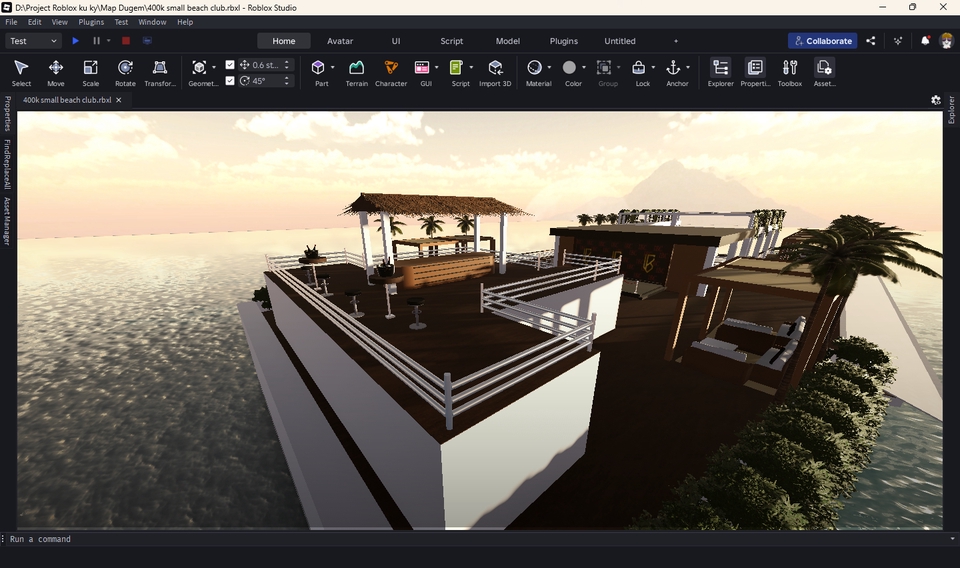The width and height of the screenshot is (960, 568).
Task: Toggle the Anchor tool
Action: [673, 68]
